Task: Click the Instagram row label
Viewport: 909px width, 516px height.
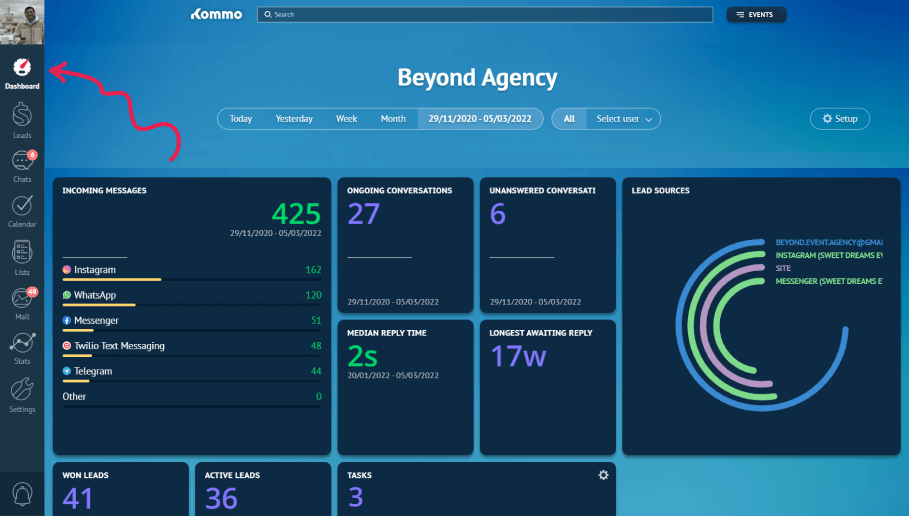Action: tap(95, 270)
